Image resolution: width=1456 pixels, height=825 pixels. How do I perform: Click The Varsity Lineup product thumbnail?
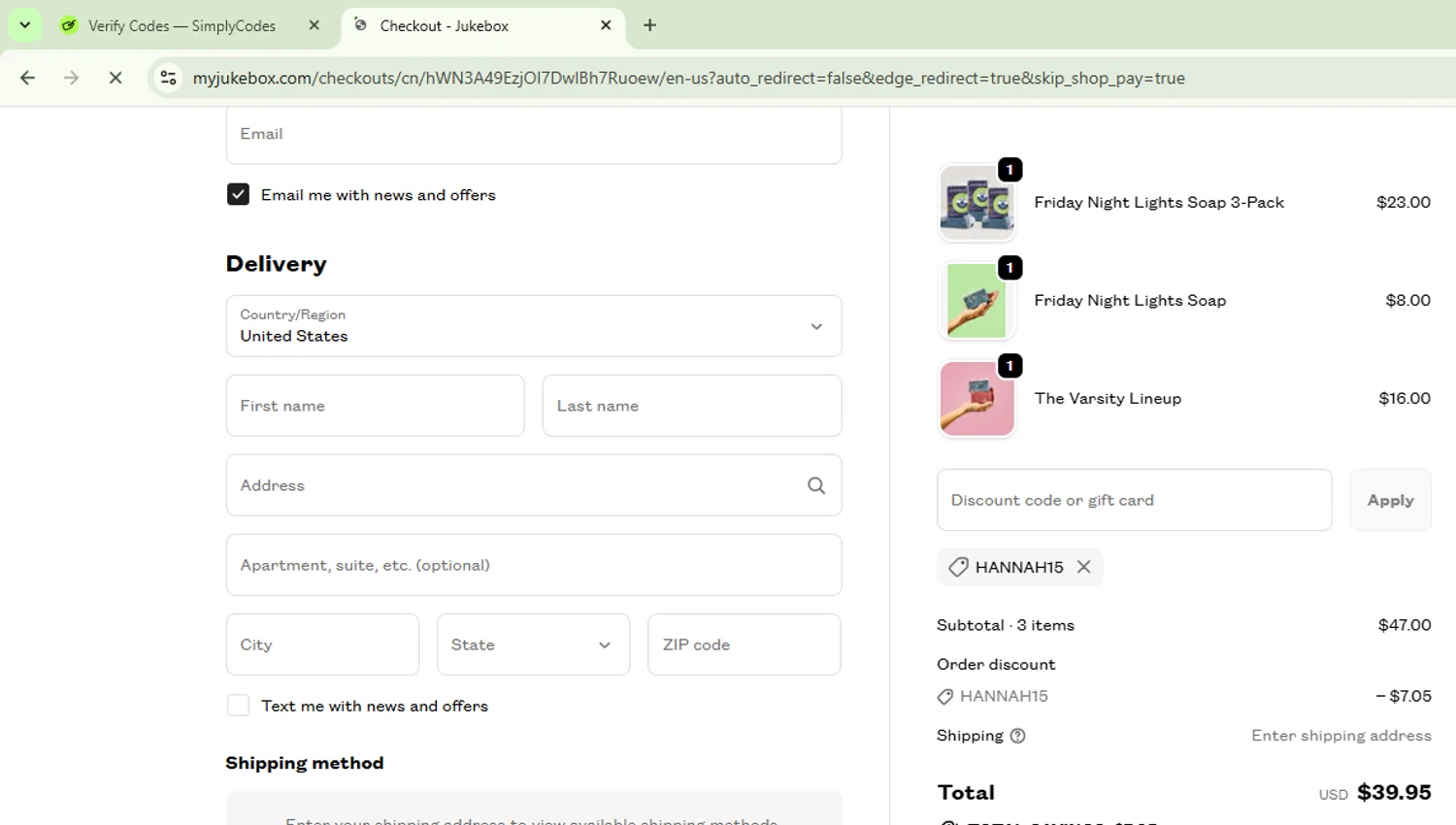click(976, 399)
